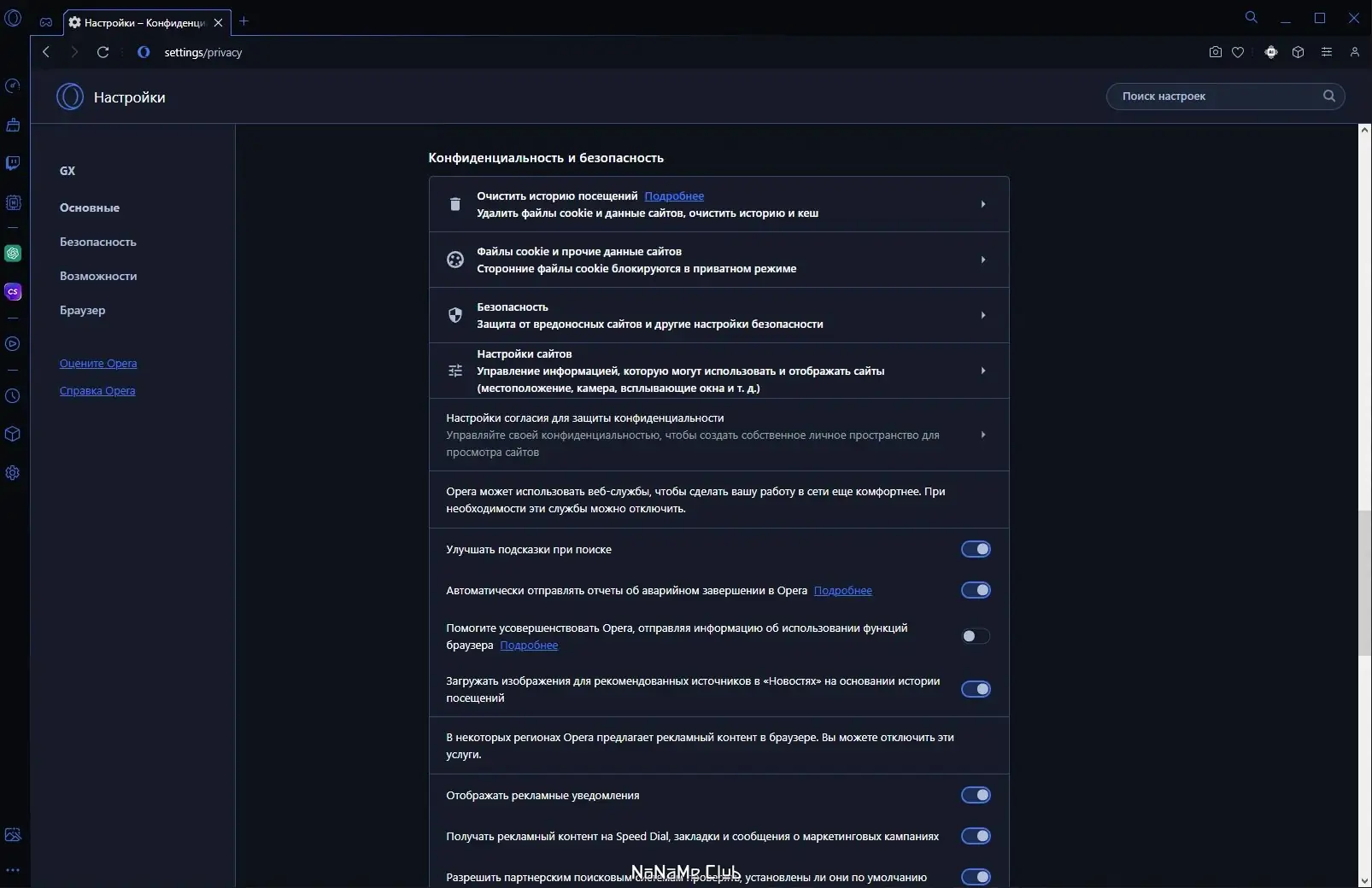The width and height of the screenshot is (1372, 888).
Task: Click the Settings gear in sidebar
Action: click(13, 473)
